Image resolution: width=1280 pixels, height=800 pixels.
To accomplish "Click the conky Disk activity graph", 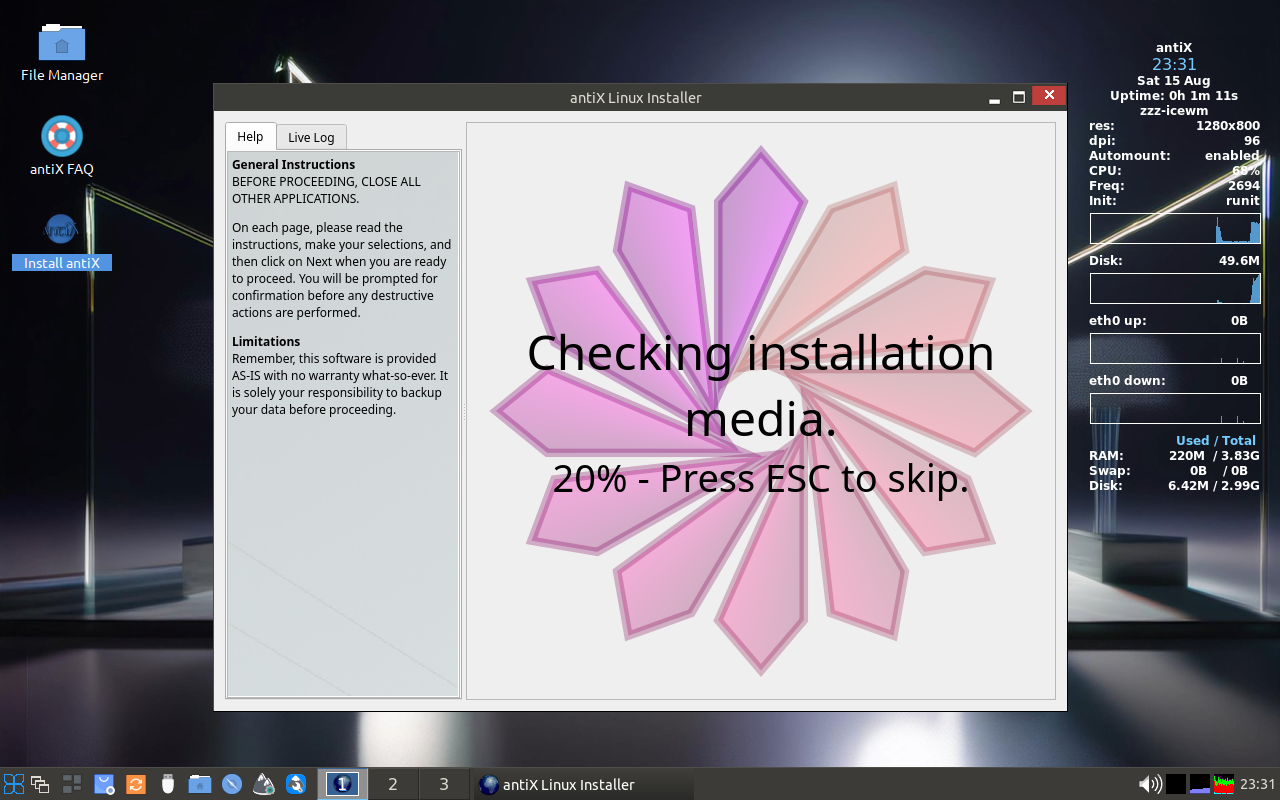I will pyautogui.click(x=1175, y=289).
